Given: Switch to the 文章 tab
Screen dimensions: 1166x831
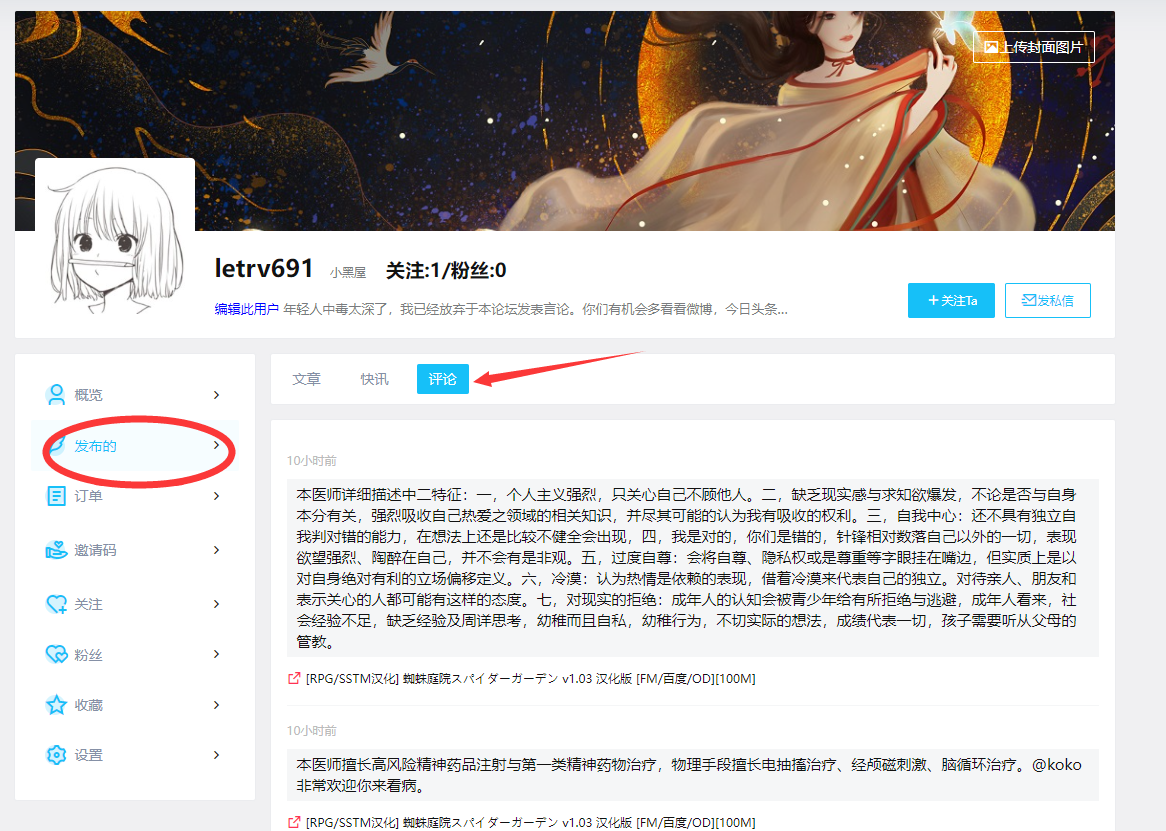Looking at the screenshot, I should coord(306,379).
